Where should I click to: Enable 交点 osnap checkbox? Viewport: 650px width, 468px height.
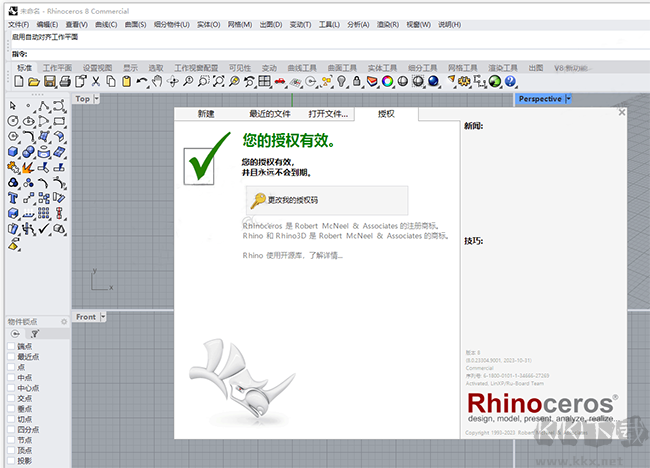(11, 398)
